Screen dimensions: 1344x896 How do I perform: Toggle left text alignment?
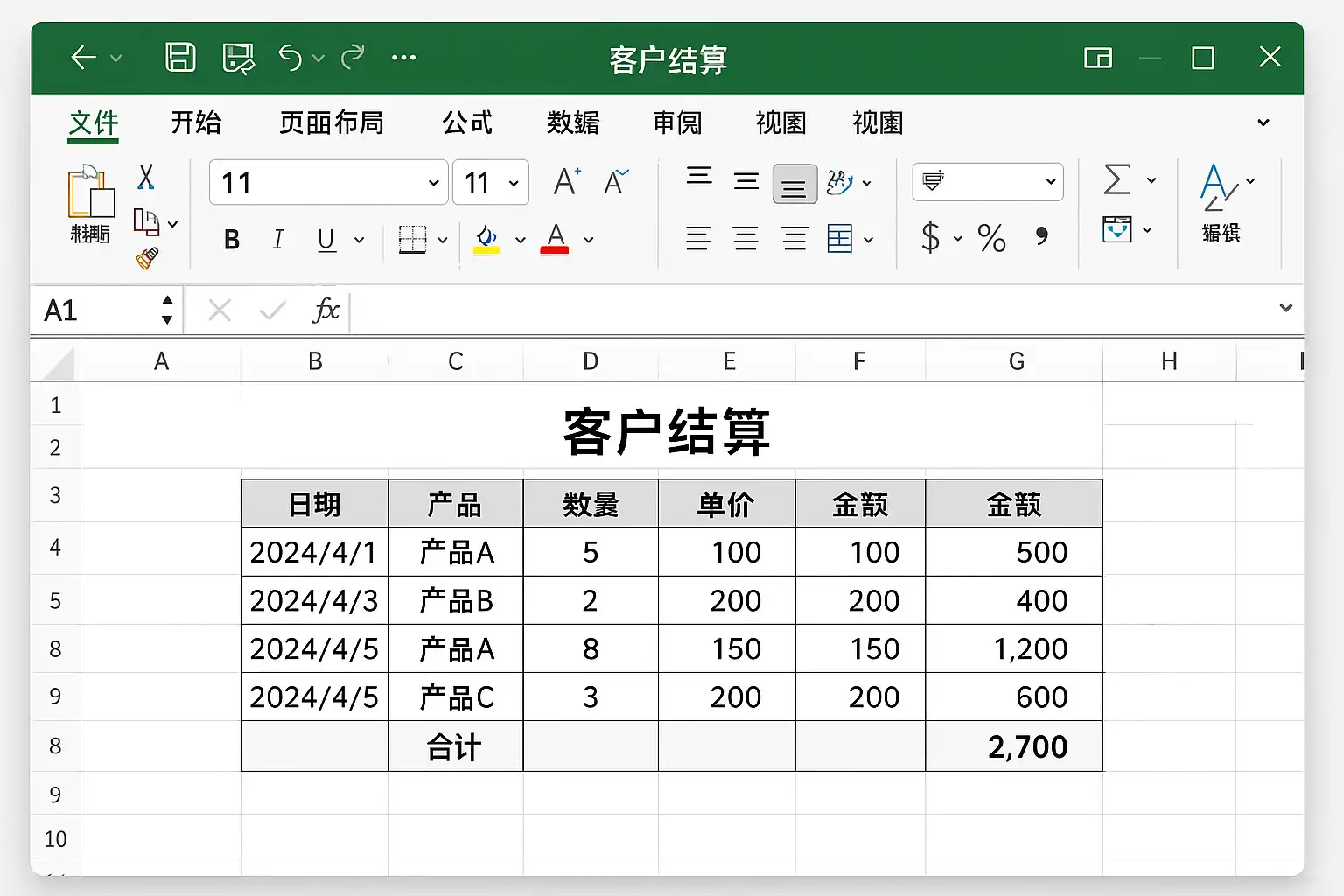point(698,238)
